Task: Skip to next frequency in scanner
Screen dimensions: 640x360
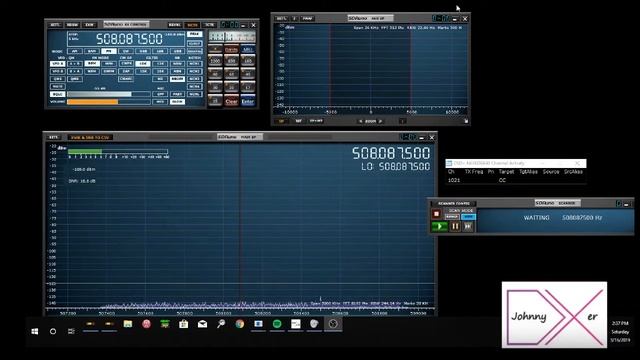Action: point(468,227)
